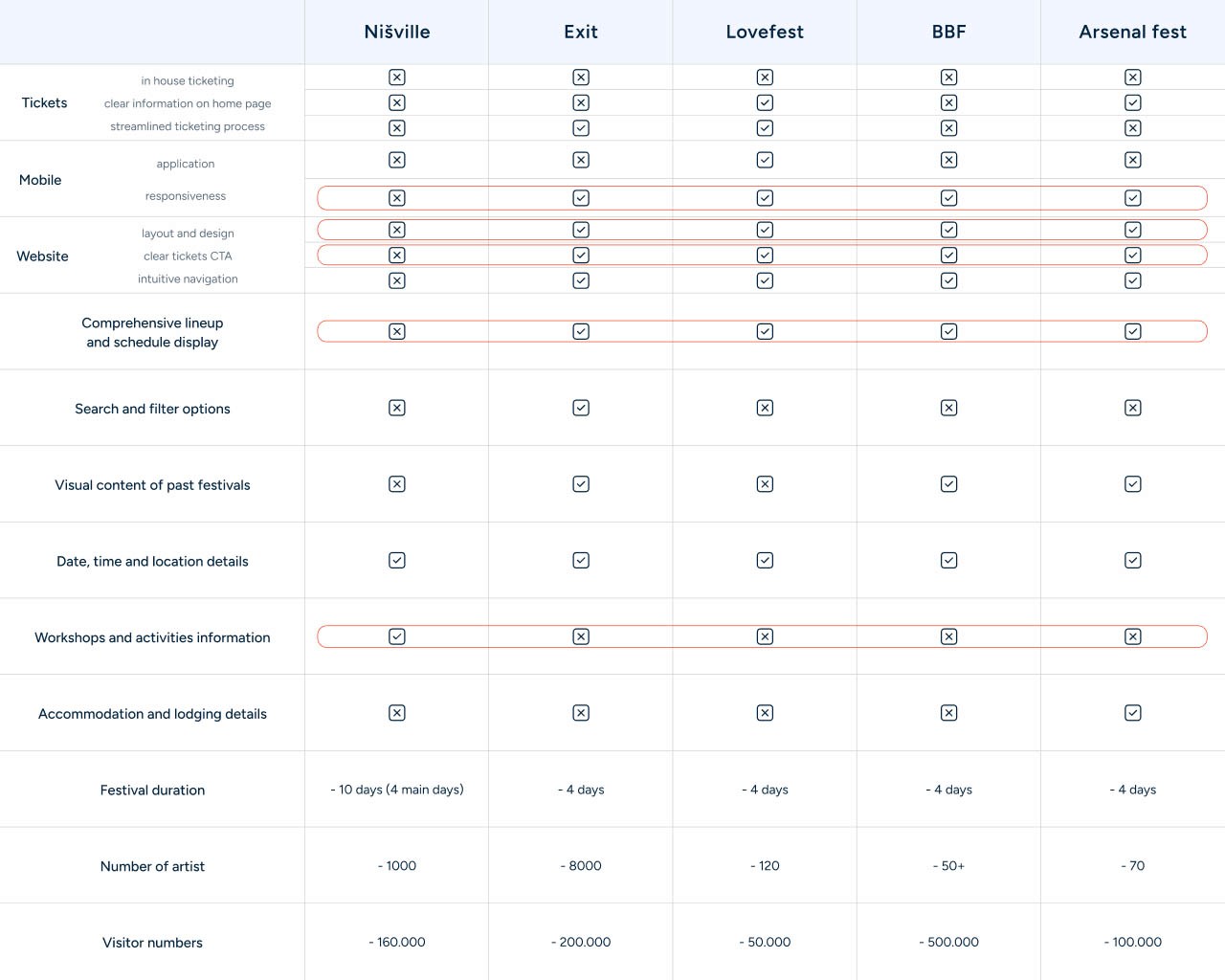Screen dimensions: 1225x980
Task: Click Lovefest in house ticketing cross icon
Action: (765, 78)
